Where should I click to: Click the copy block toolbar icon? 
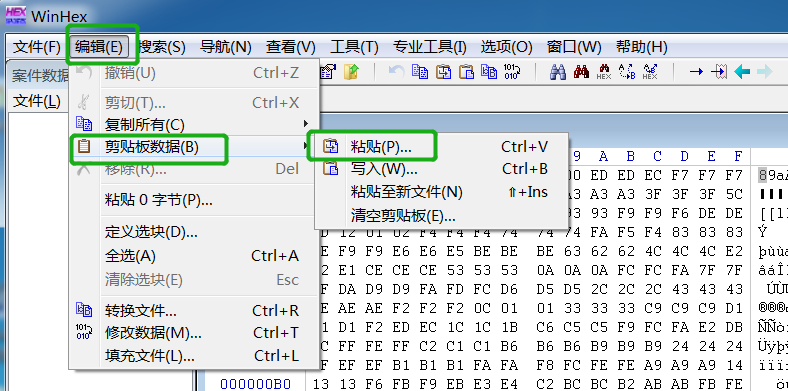pyautogui.click(x=420, y=72)
